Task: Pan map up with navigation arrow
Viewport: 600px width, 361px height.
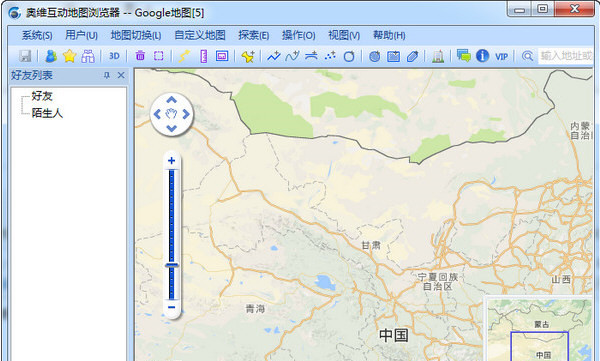Action: coord(171,100)
